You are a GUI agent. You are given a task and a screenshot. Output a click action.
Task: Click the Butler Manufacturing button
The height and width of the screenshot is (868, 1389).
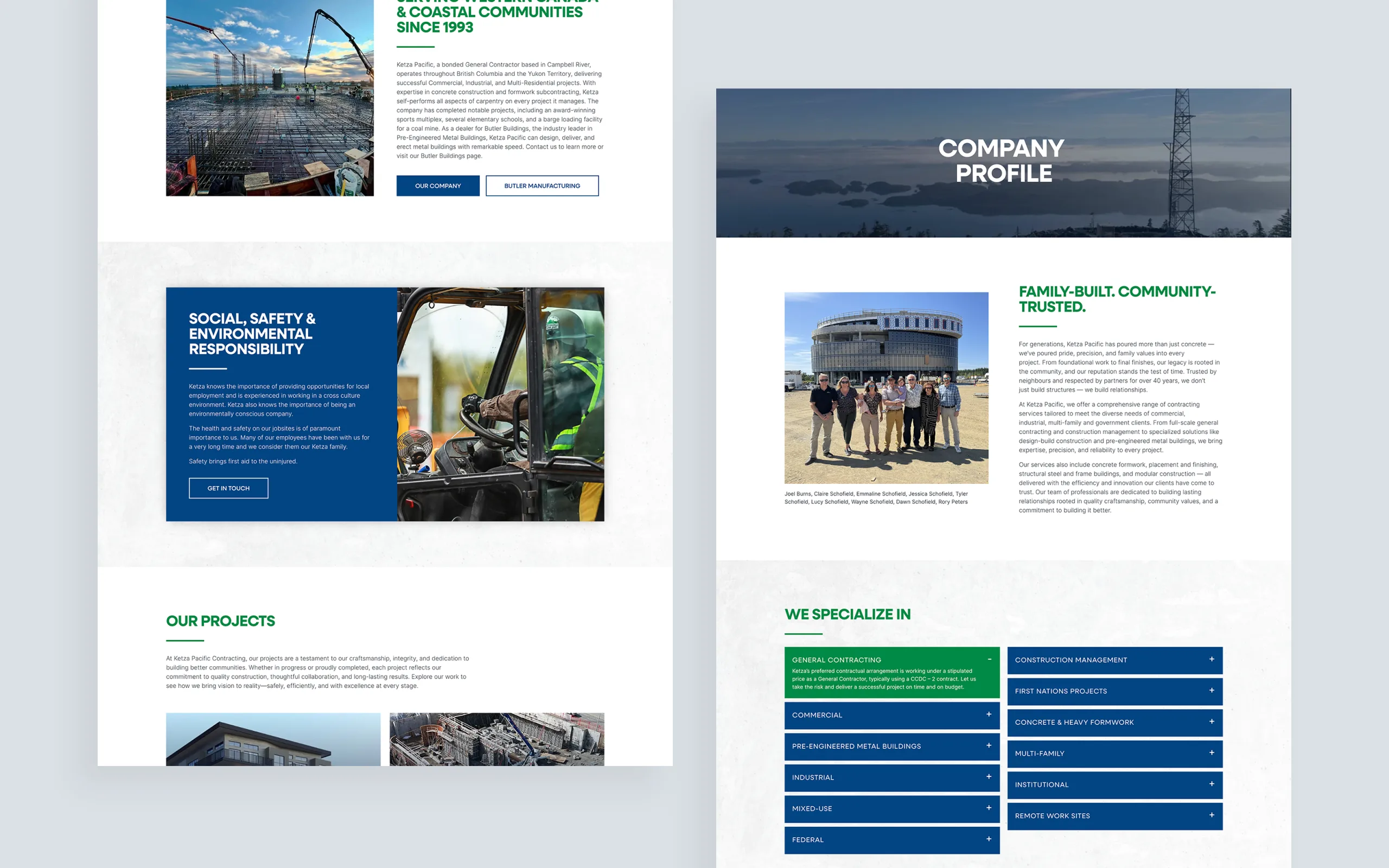coord(541,186)
